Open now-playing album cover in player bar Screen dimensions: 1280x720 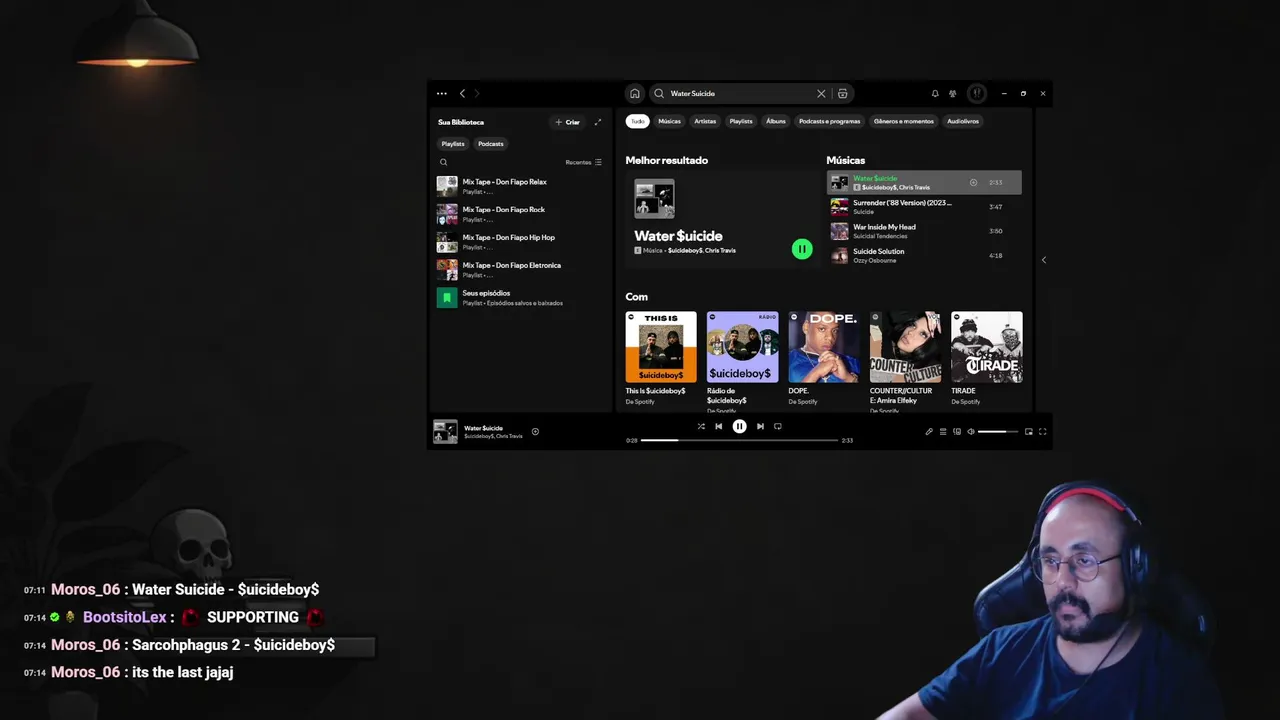[445, 431]
